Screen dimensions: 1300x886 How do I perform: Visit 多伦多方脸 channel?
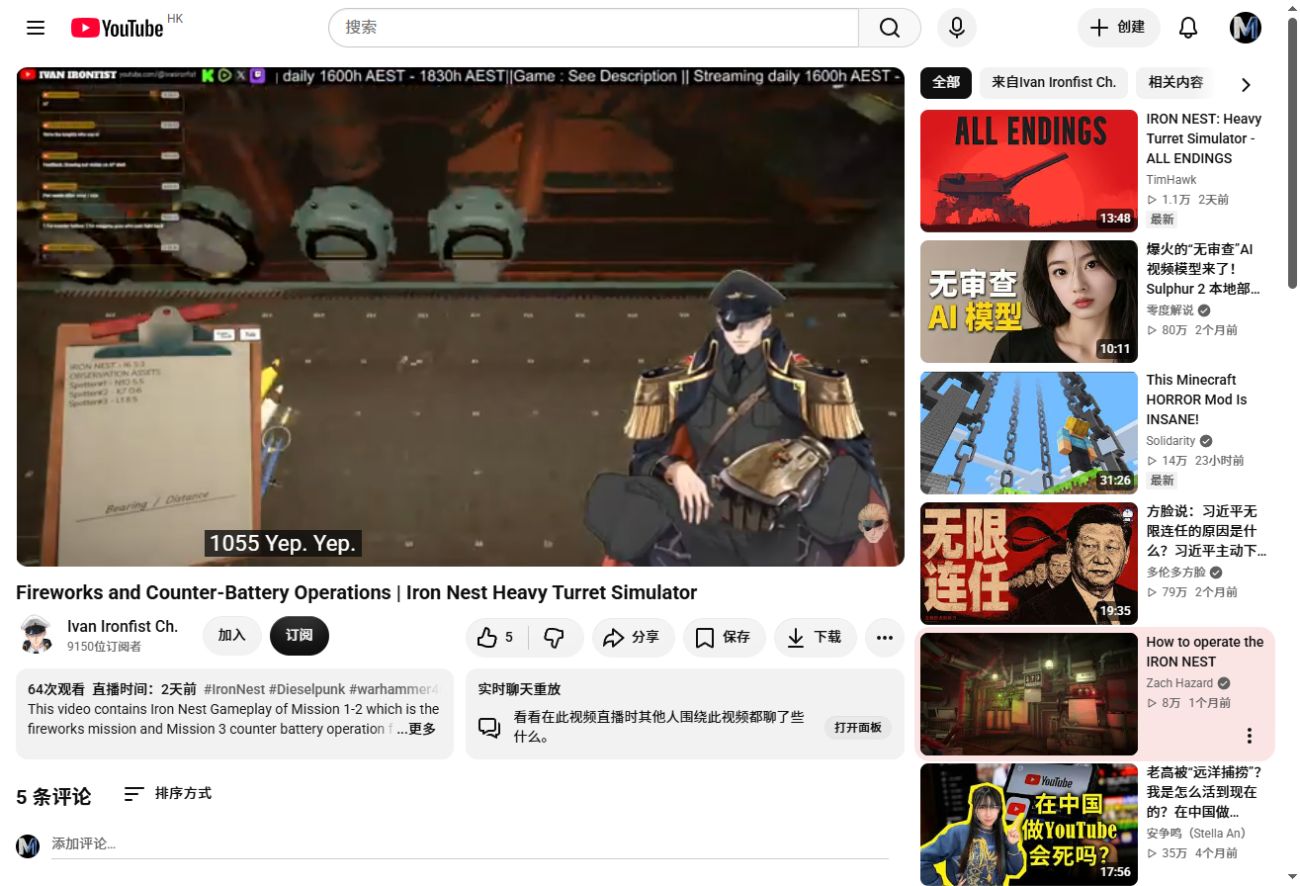click(x=1176, y=572)
